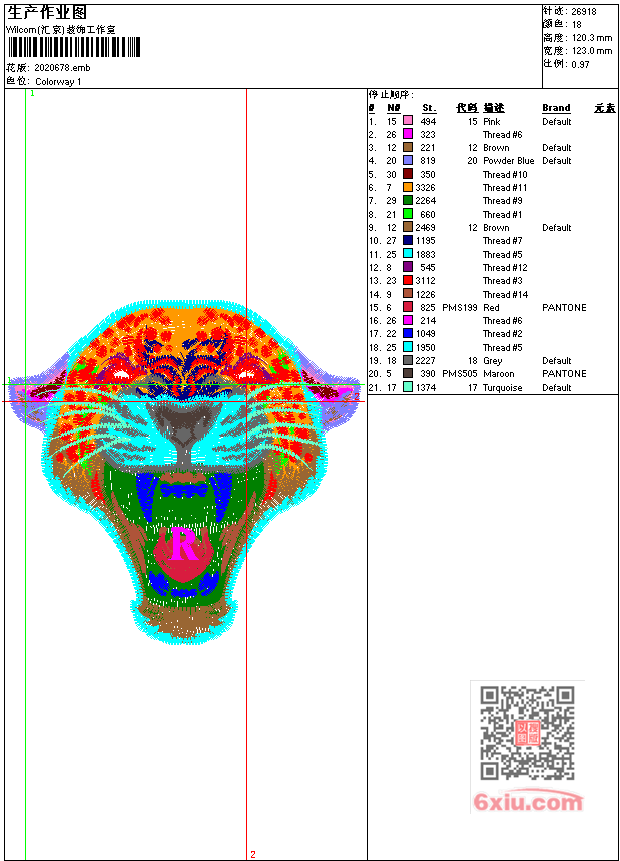Choose the purple Thread #12 swatch
620x861 pixels.
408,267
